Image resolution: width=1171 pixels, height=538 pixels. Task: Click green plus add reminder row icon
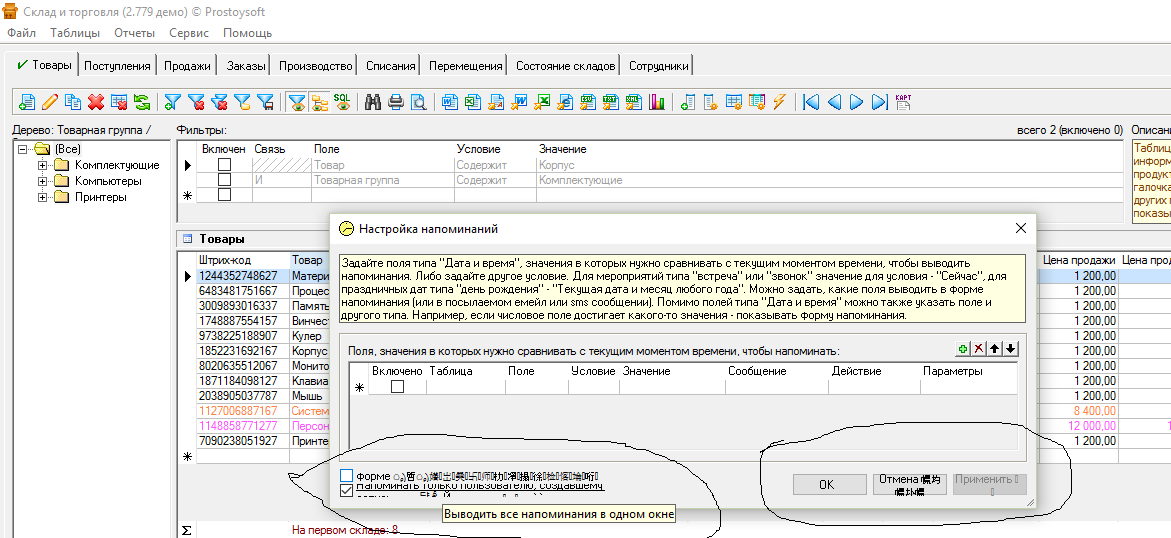[963, 349]
